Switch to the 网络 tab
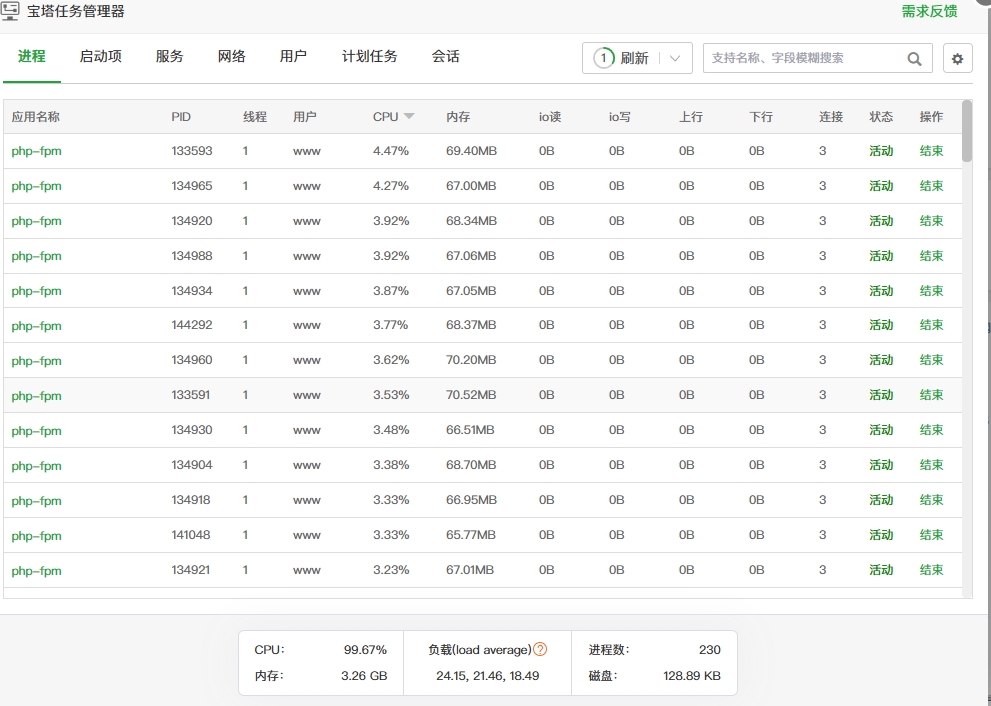Image resolution: width=991 pixels, height=706 pixels. [x=231, y=56]
